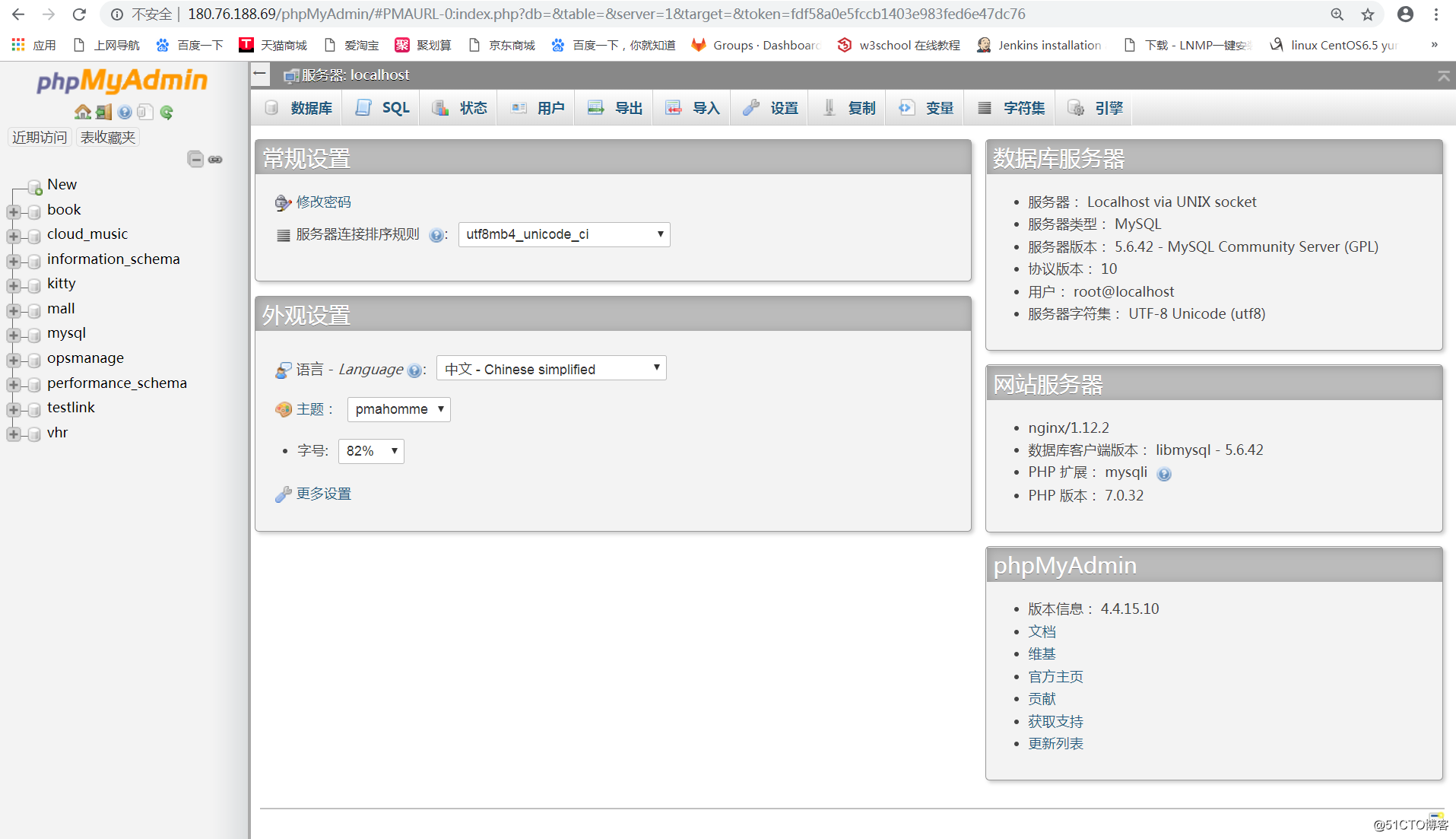Click the Home icon under phpMyAdmin logo
The image size is (1456, 839).
point(82,113)
